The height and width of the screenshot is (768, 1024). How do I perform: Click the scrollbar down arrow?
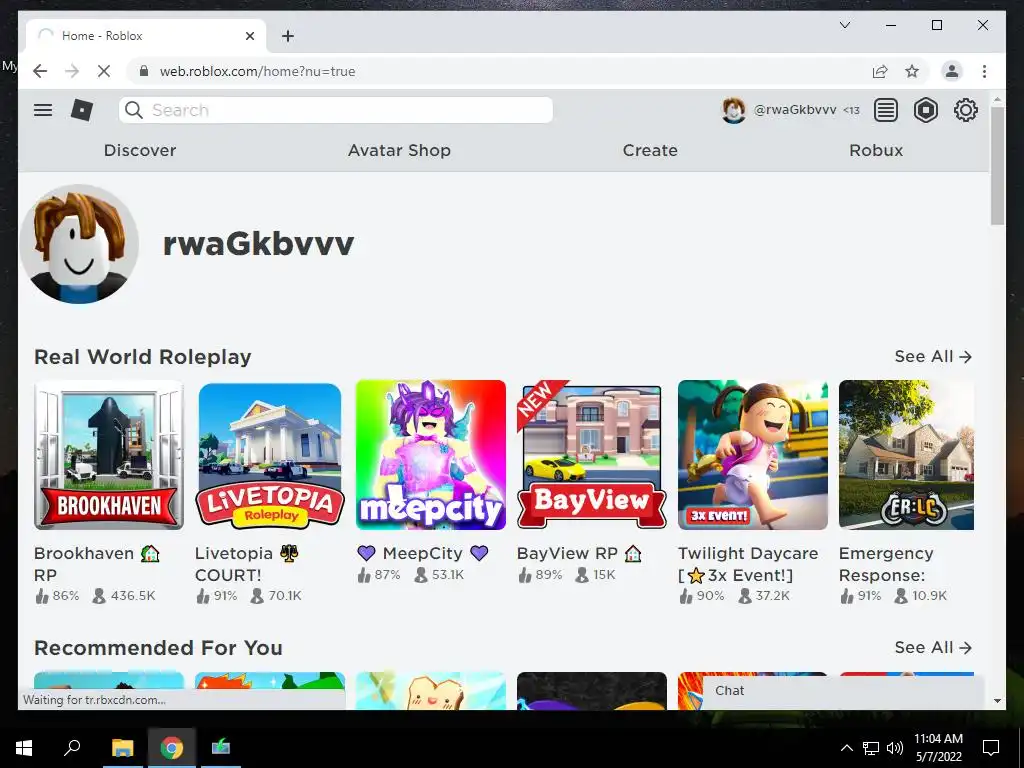tap(997, 701)
